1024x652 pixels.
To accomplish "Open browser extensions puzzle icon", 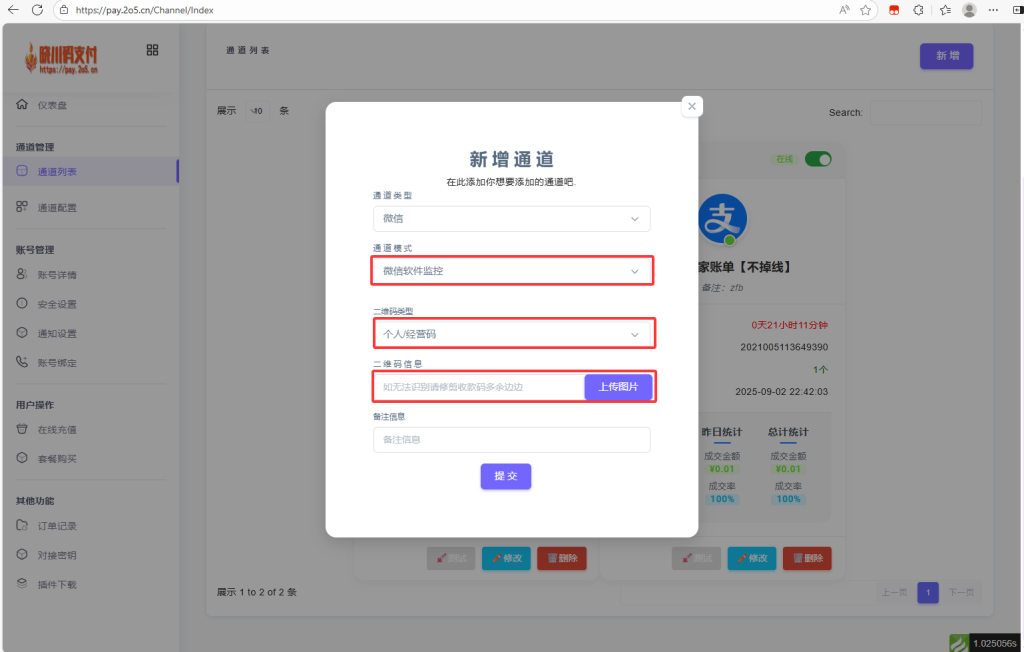I will (919, 10).
